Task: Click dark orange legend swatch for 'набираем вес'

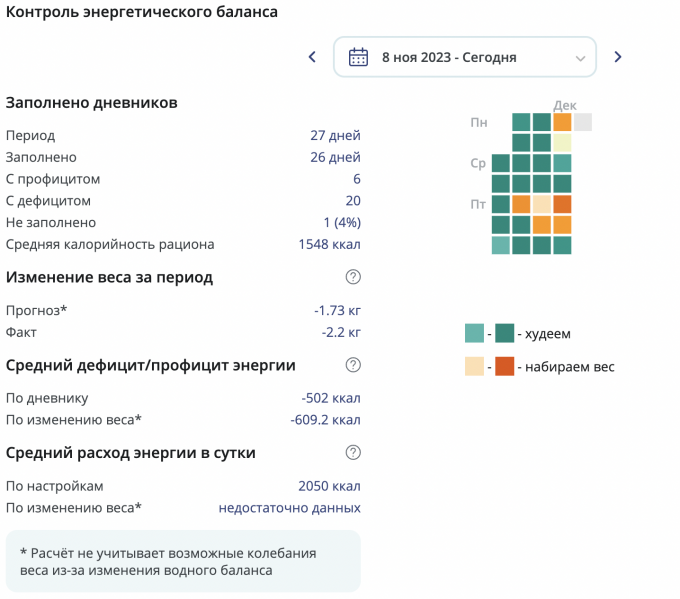Action: pyautogui.click(x=505, y=366)
